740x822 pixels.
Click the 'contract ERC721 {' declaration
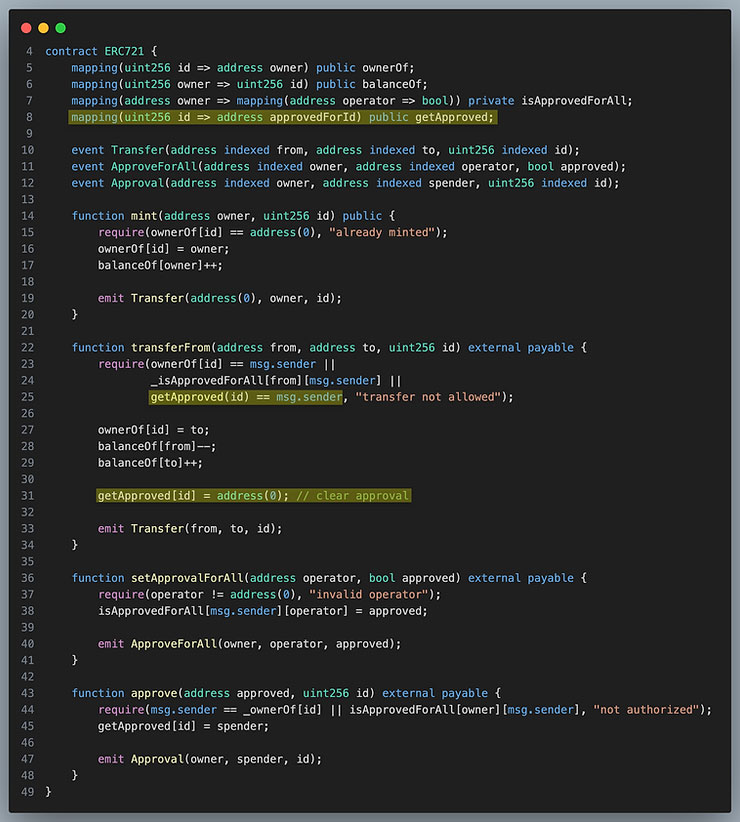pos(101,51)
